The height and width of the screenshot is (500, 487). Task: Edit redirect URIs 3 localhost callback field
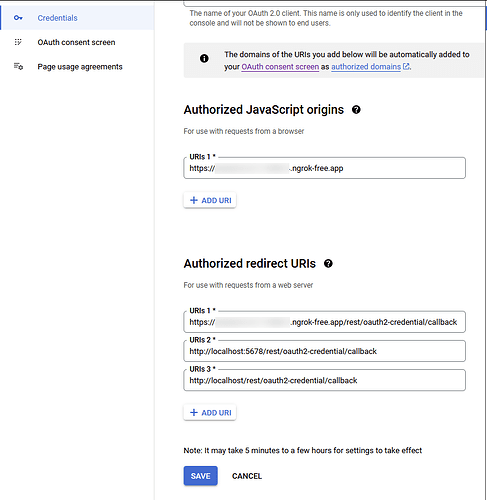pos(324,380)
